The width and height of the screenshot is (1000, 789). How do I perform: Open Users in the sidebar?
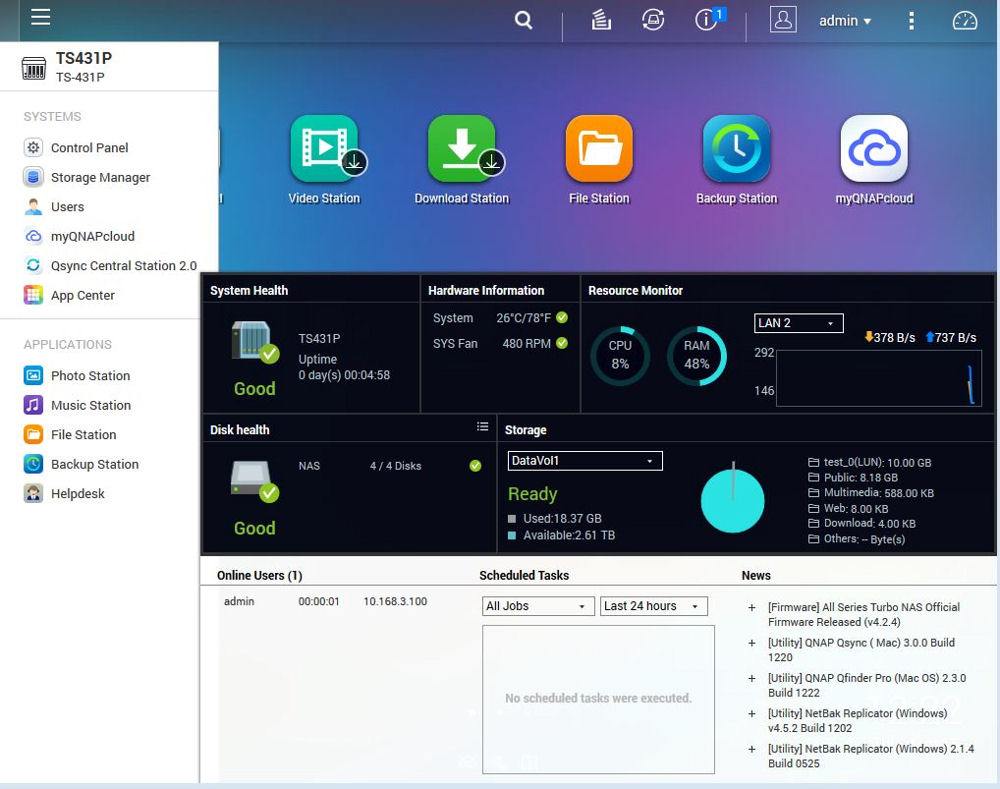pos(54,207)
